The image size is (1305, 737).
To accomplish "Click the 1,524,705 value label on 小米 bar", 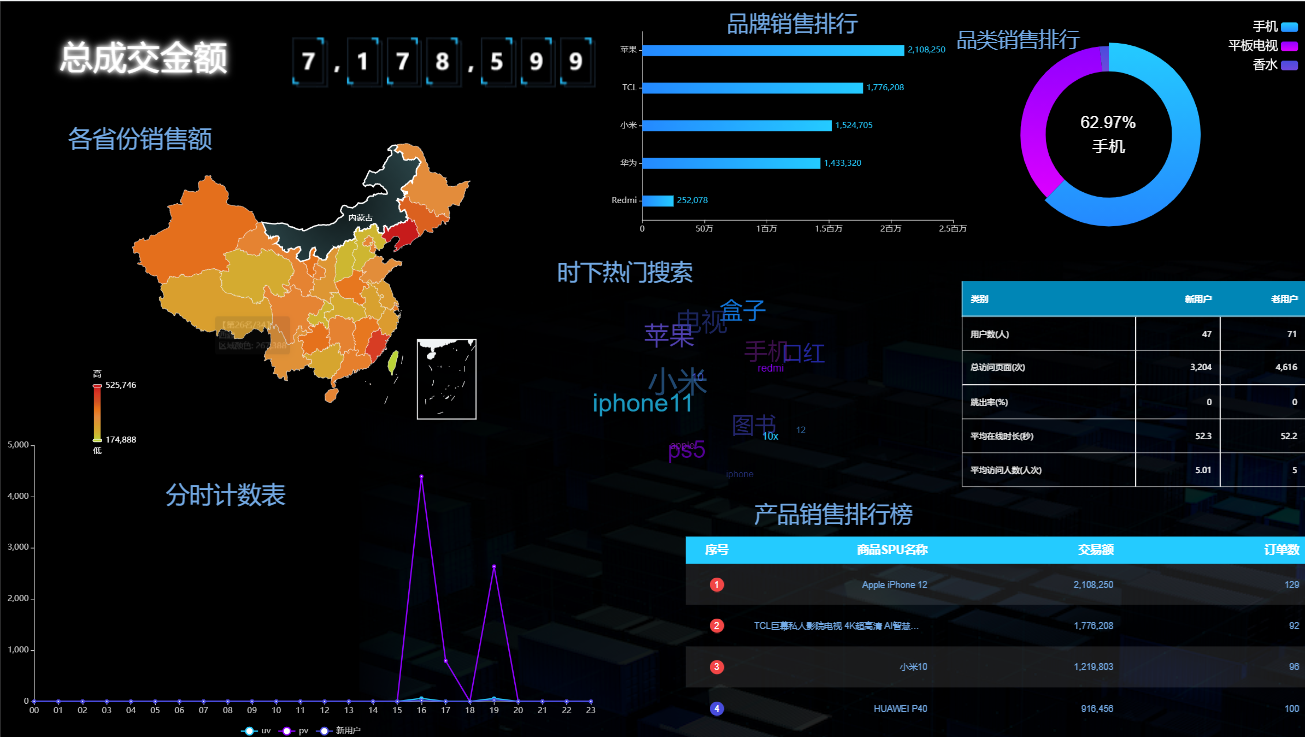I will coord(854,125).
